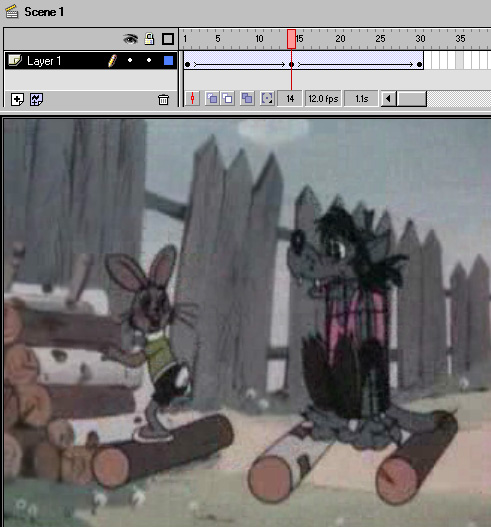Center the playhead frame in the timeline
Viewport: 491px width, 527px height.
click(193, 98)
